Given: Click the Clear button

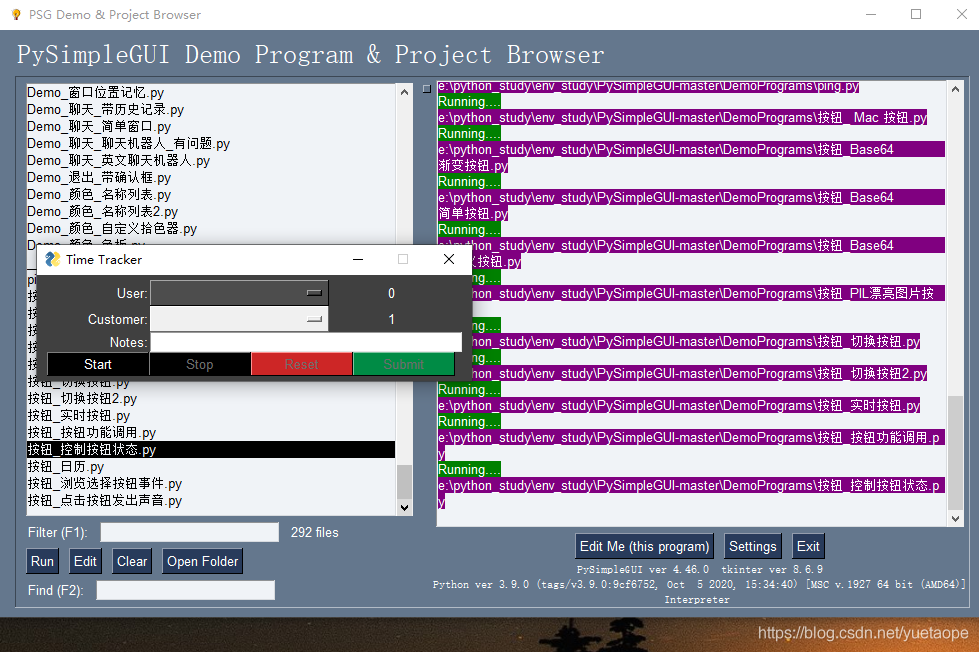Looking at the screenshot, I should pyautogui.click(x=132, y=561).
